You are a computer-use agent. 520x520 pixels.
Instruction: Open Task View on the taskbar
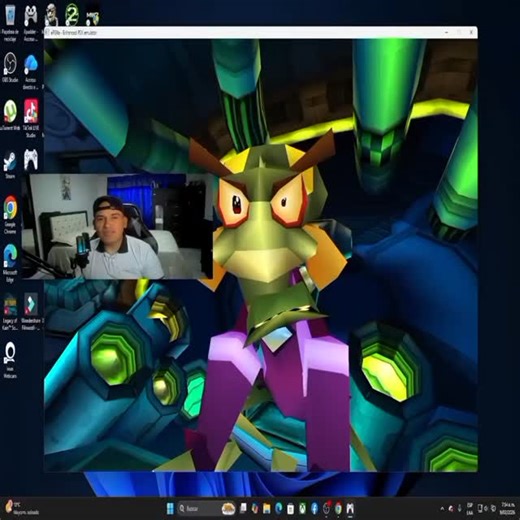243,509
